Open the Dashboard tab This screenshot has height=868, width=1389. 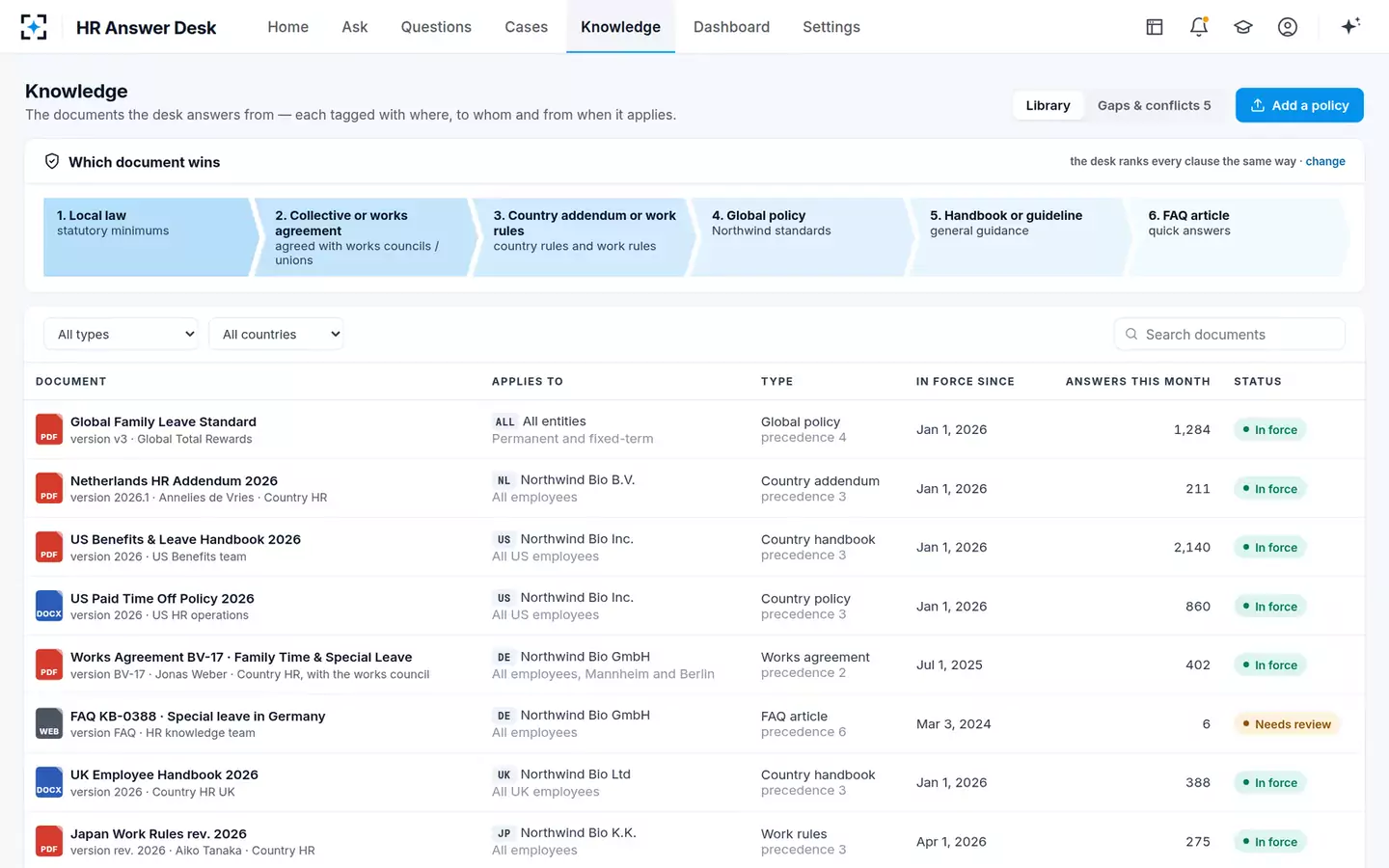[732, 27]
